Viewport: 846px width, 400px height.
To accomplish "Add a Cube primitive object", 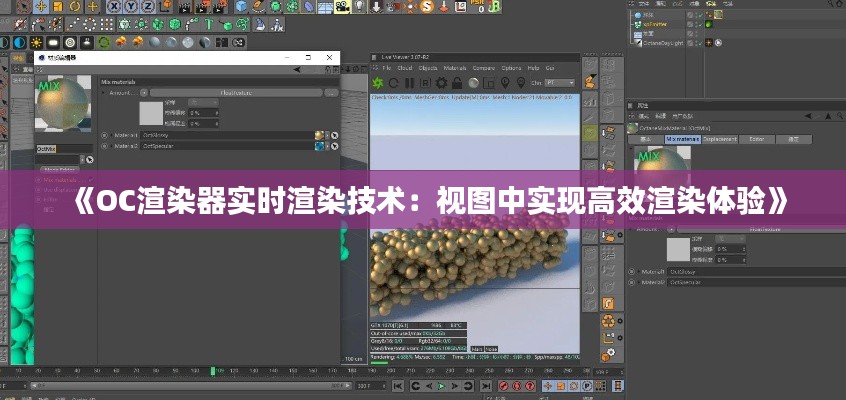I will (242, 6).
